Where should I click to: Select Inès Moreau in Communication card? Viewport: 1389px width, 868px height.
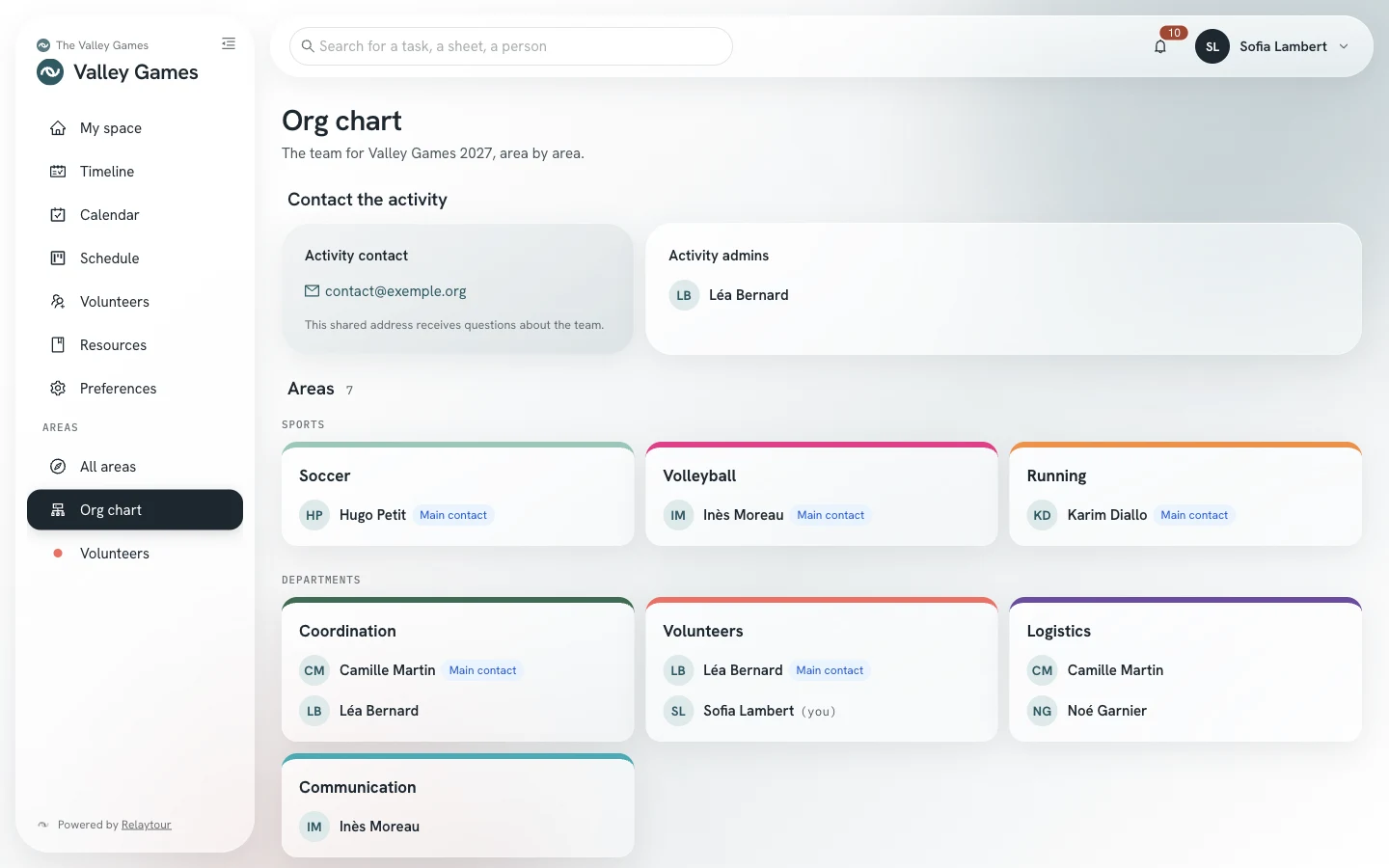pyautogui.click(x=379, y=827)
